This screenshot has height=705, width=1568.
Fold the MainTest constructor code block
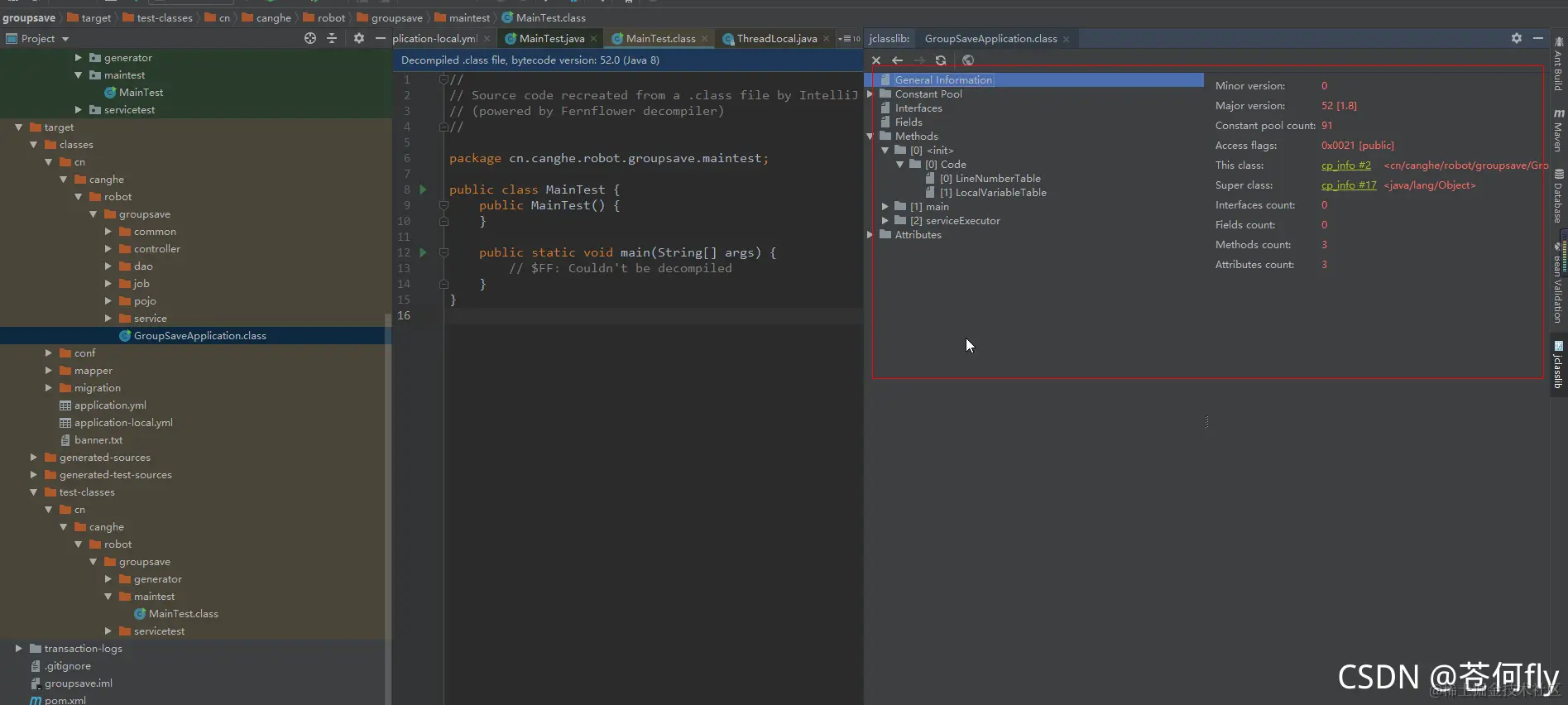tap(444, 205)
